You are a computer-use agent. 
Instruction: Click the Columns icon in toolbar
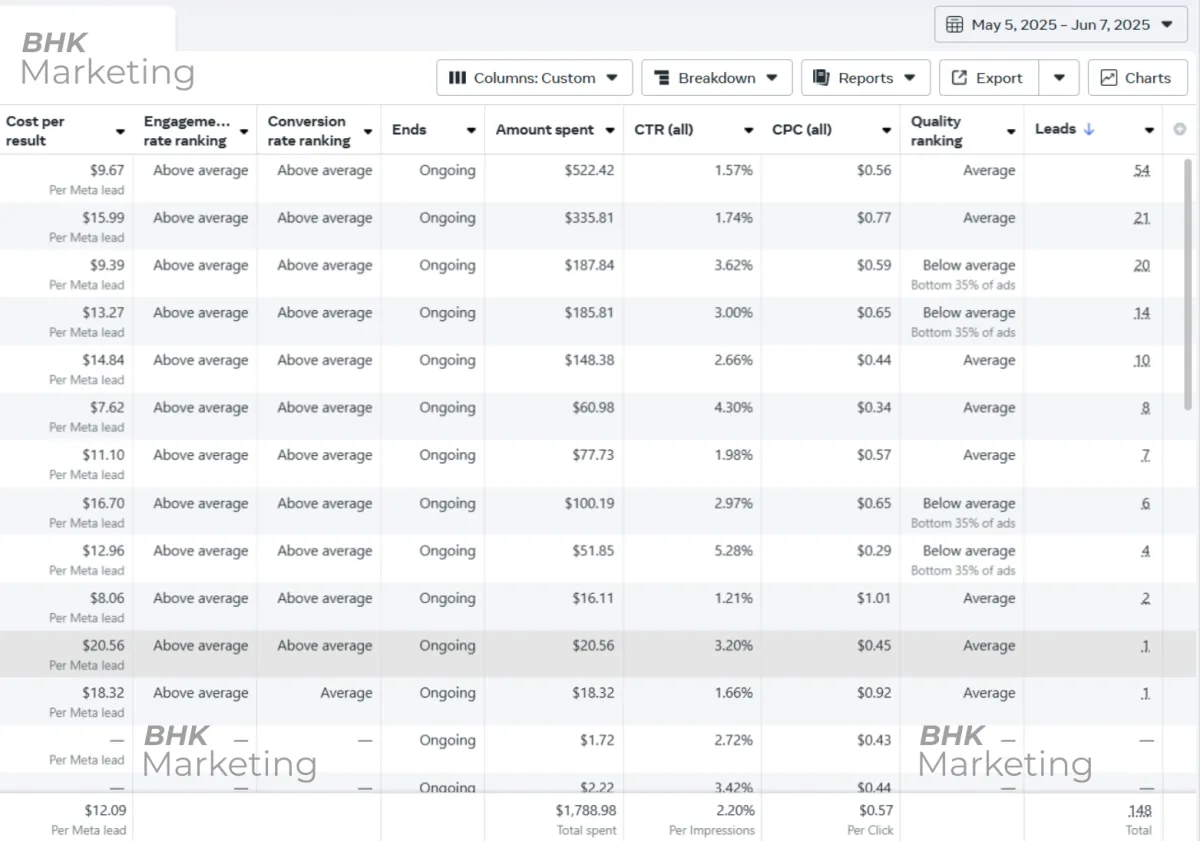coord(457,78)
